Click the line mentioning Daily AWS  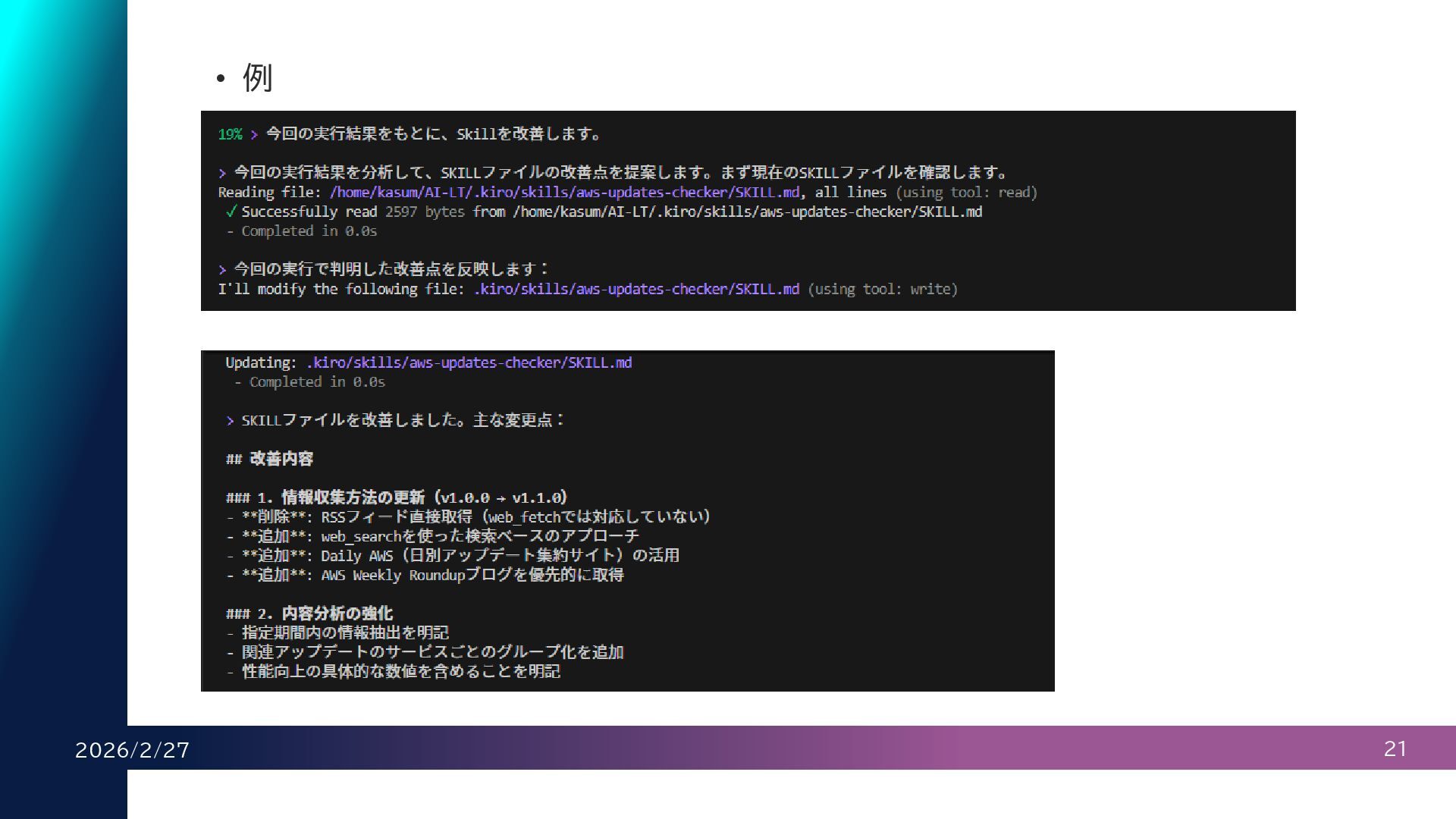[x=453, y=555]
